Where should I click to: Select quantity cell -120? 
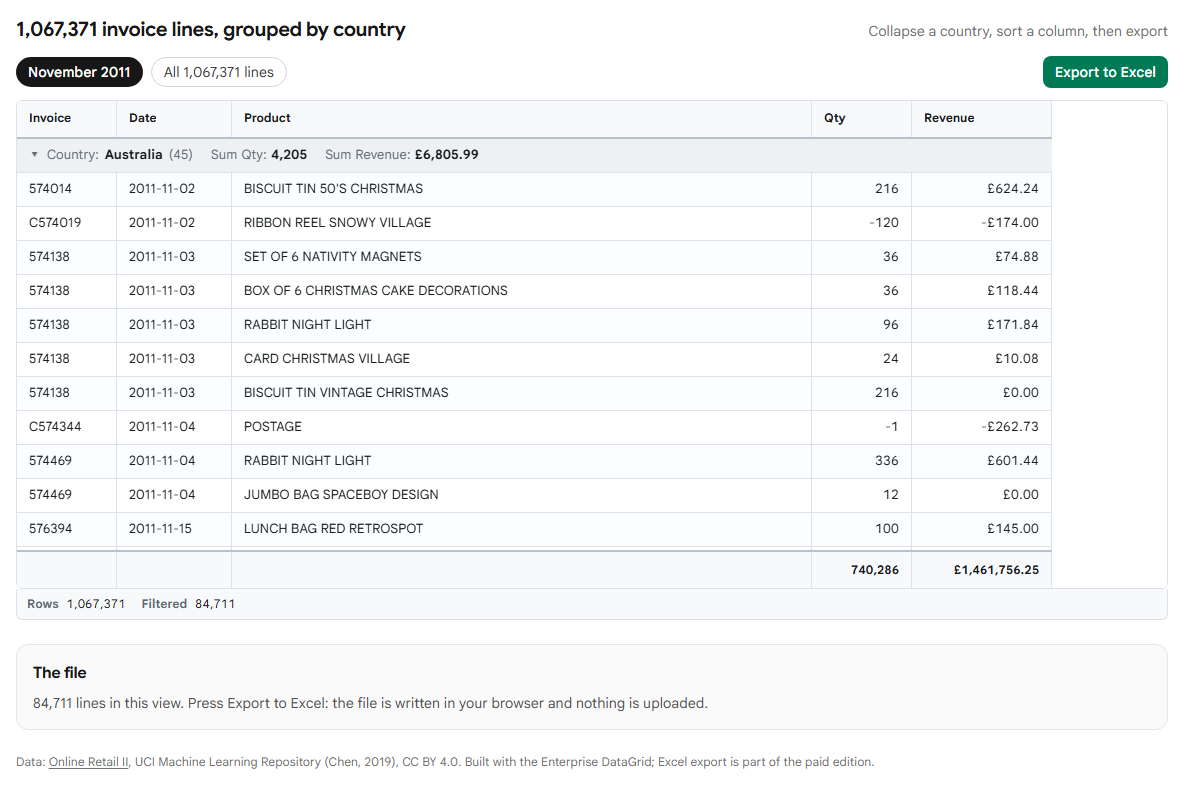coord(862,223)
